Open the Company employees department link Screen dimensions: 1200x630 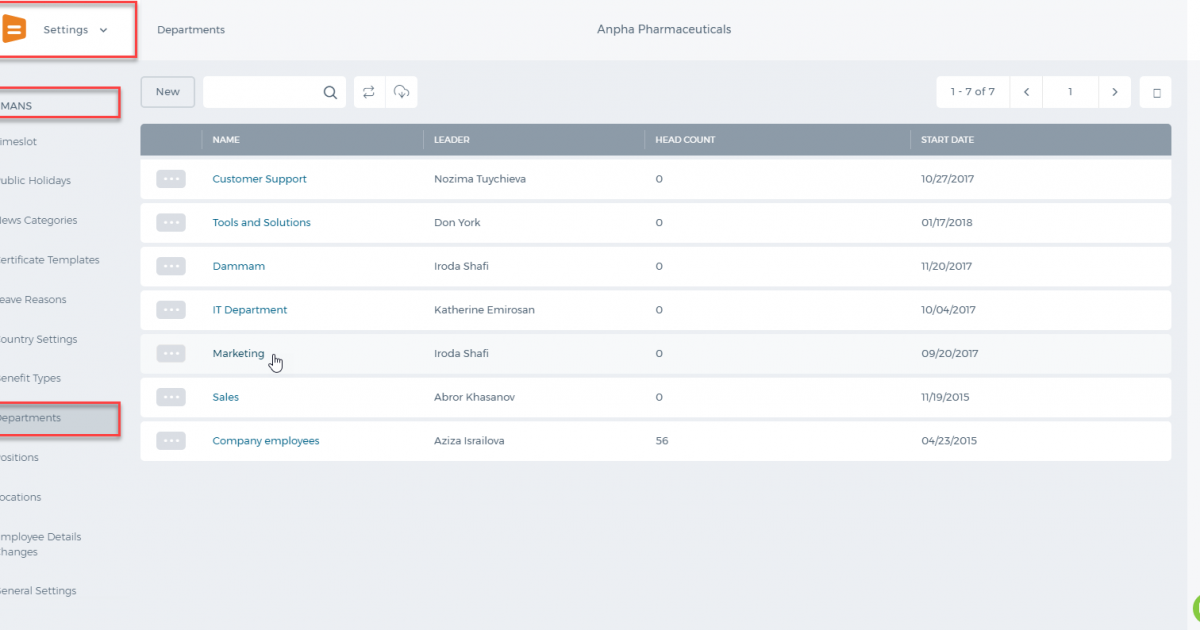click(266, 440)
